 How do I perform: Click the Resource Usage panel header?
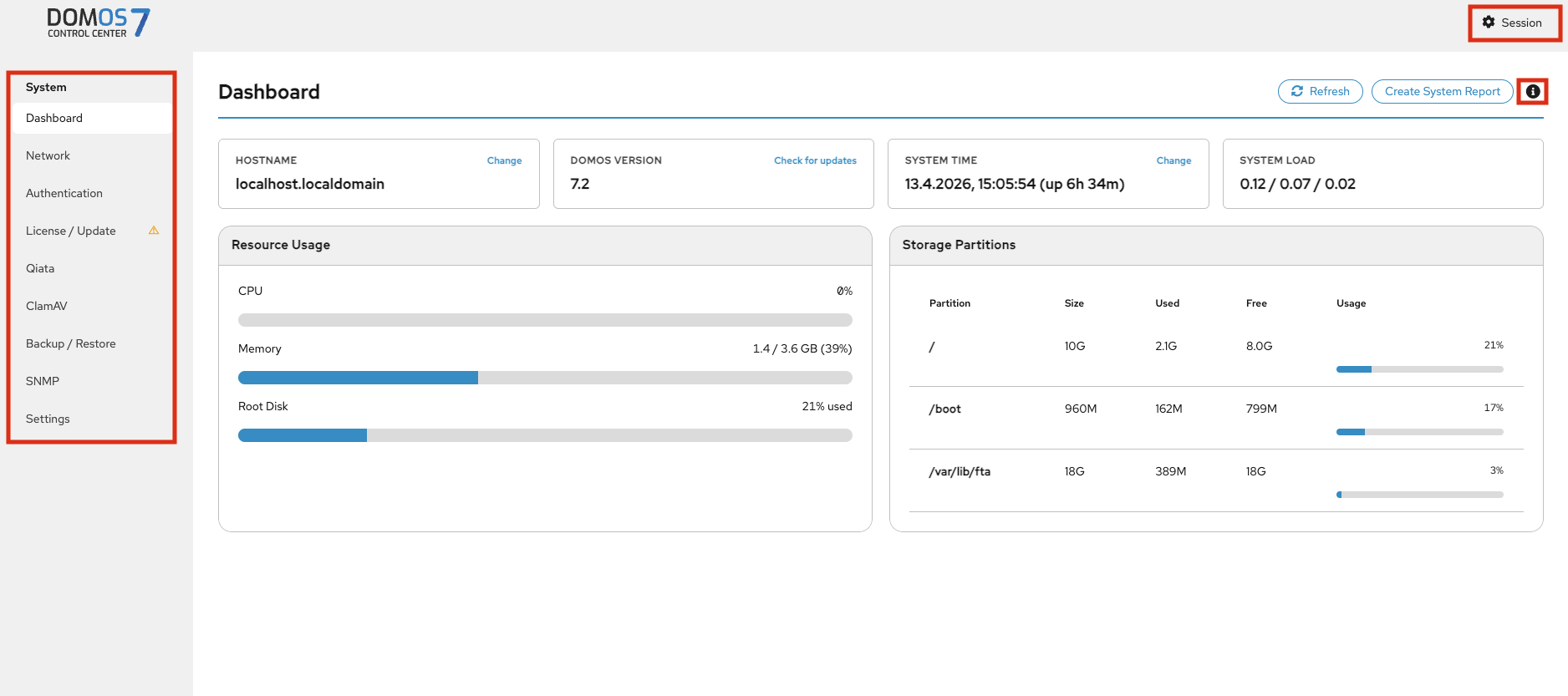545,246
